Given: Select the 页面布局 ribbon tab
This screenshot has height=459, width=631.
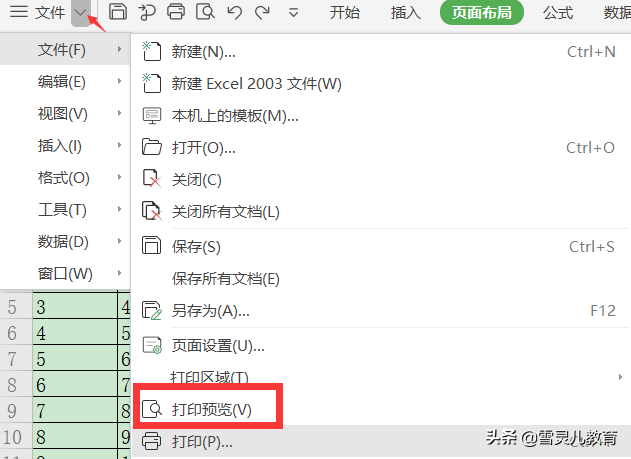Looking at the screenshot, I should coord(482,13).
